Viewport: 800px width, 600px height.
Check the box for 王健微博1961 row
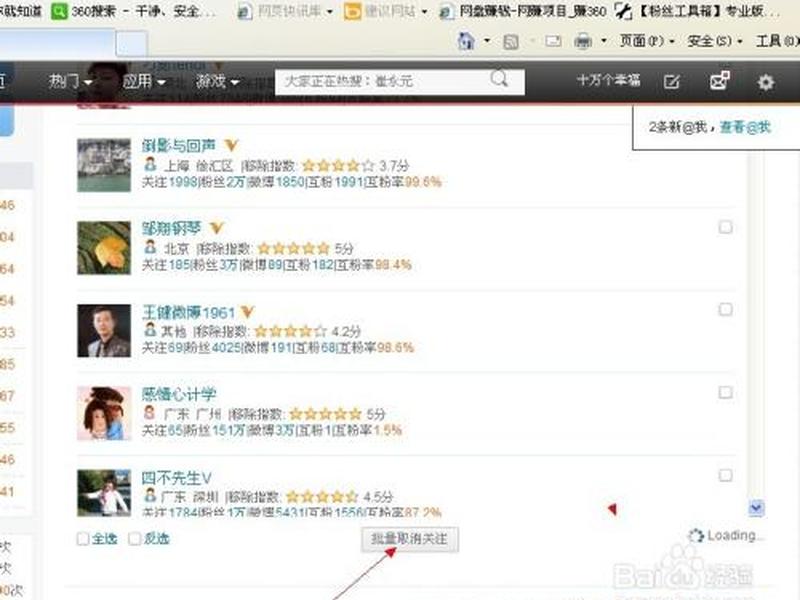tap(725, 310)
